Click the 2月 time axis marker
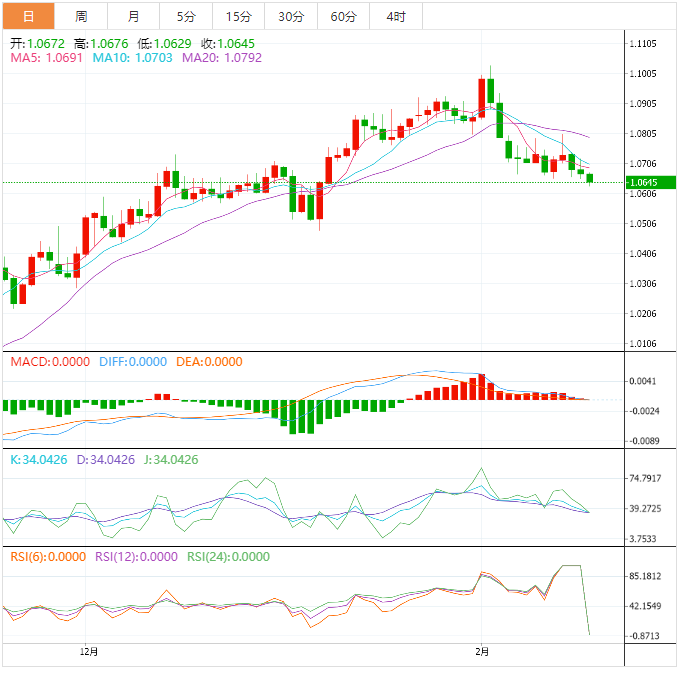This screenshot has height=676, width=684. coord(483,651)
